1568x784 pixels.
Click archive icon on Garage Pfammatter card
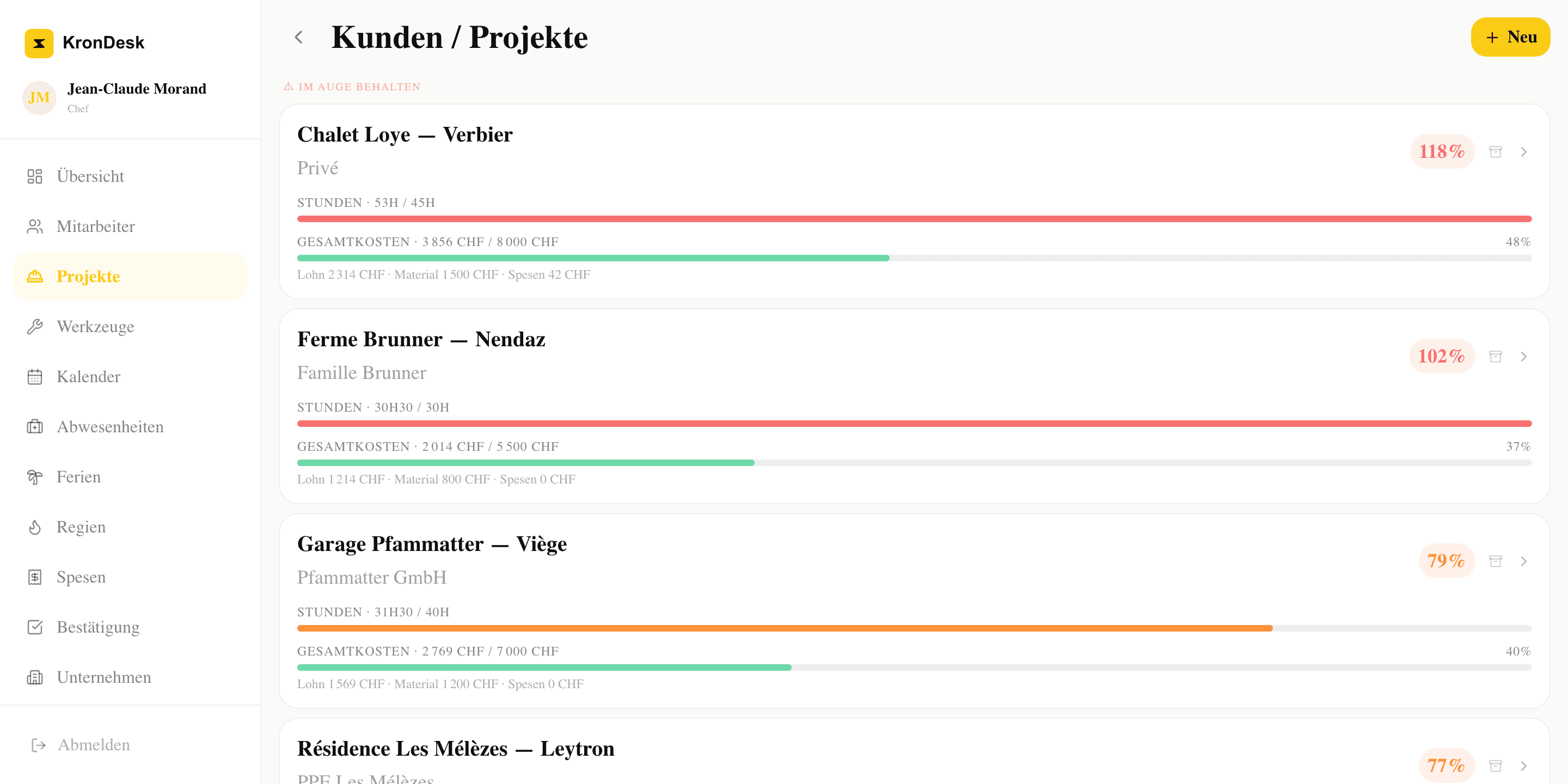point(1495,561)
